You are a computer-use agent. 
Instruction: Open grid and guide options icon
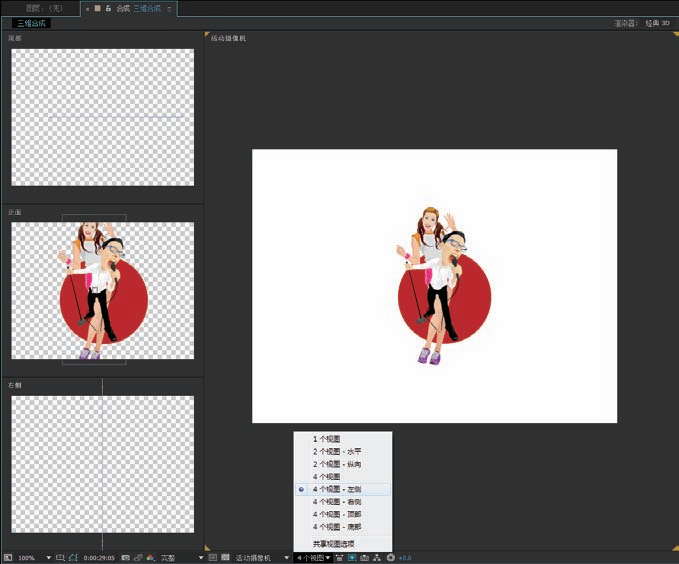click(x=60, y=558)
